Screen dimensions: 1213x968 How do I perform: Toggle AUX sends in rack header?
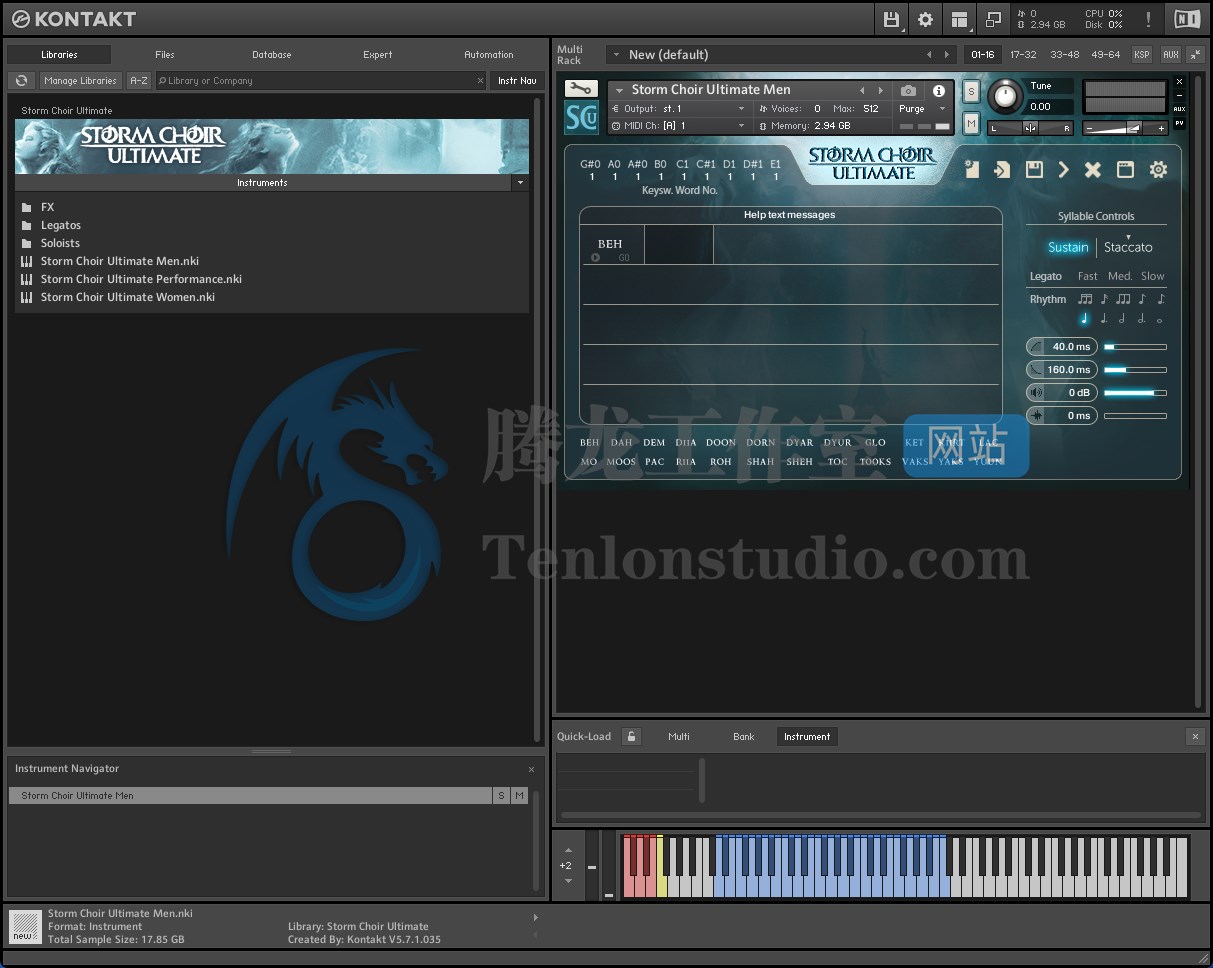coord(1170,55)
